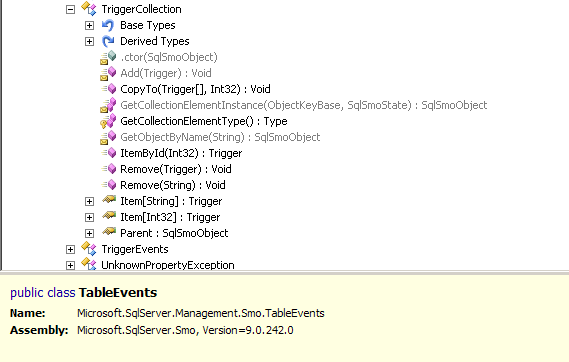
Task: Select Remove(Trigger) : Void method
Action: [176, 169]
